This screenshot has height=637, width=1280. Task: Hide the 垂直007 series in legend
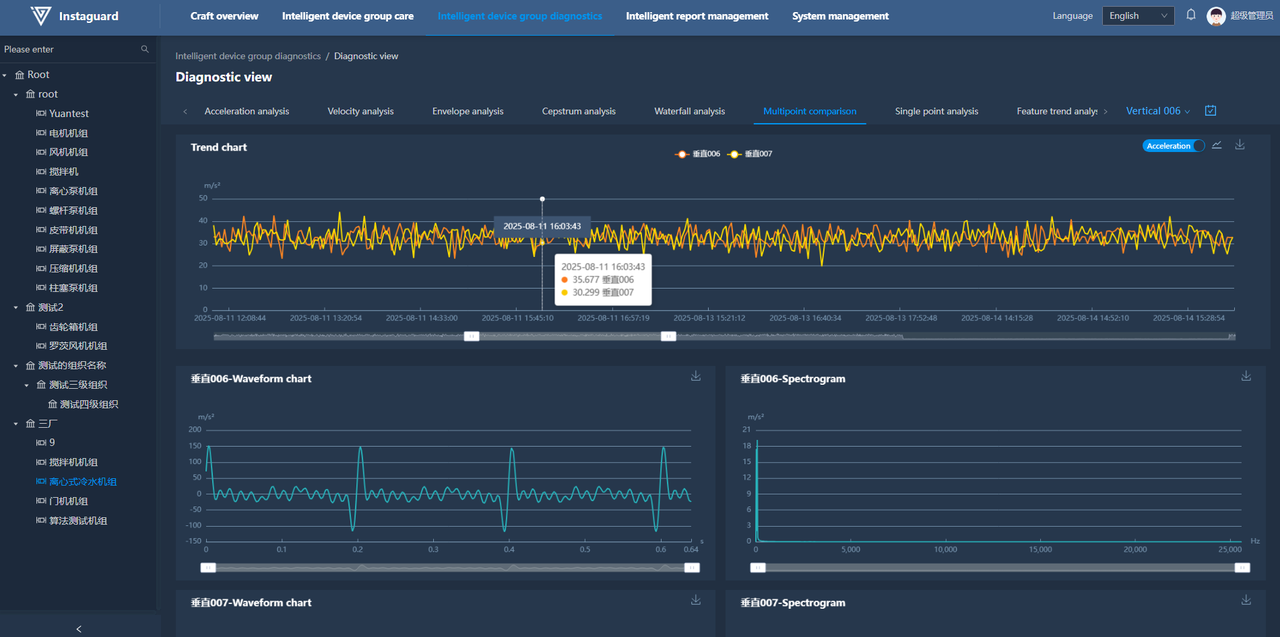(x=751, y=154)
